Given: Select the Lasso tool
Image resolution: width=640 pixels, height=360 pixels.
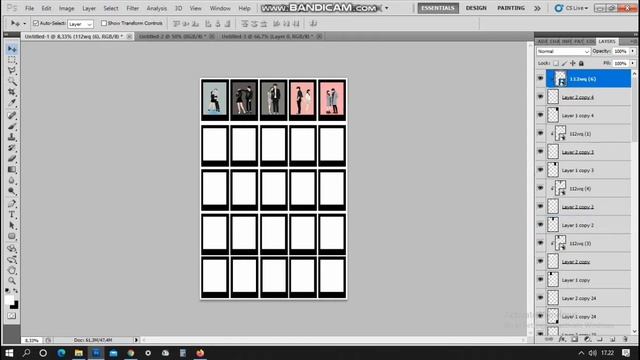Looking at the screenshot, I should tap(12, 71).
